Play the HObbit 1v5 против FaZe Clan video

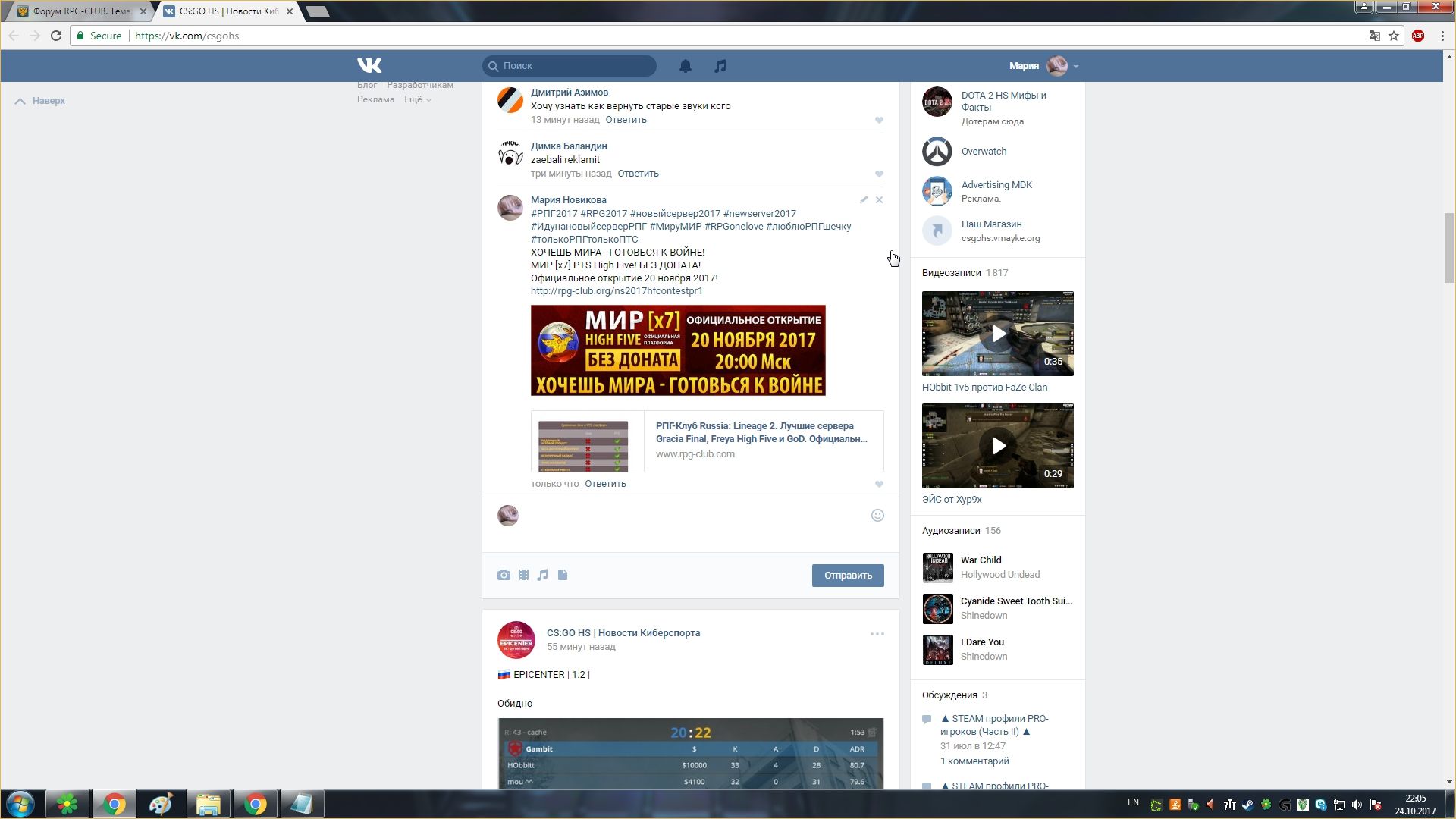(998, 334)
